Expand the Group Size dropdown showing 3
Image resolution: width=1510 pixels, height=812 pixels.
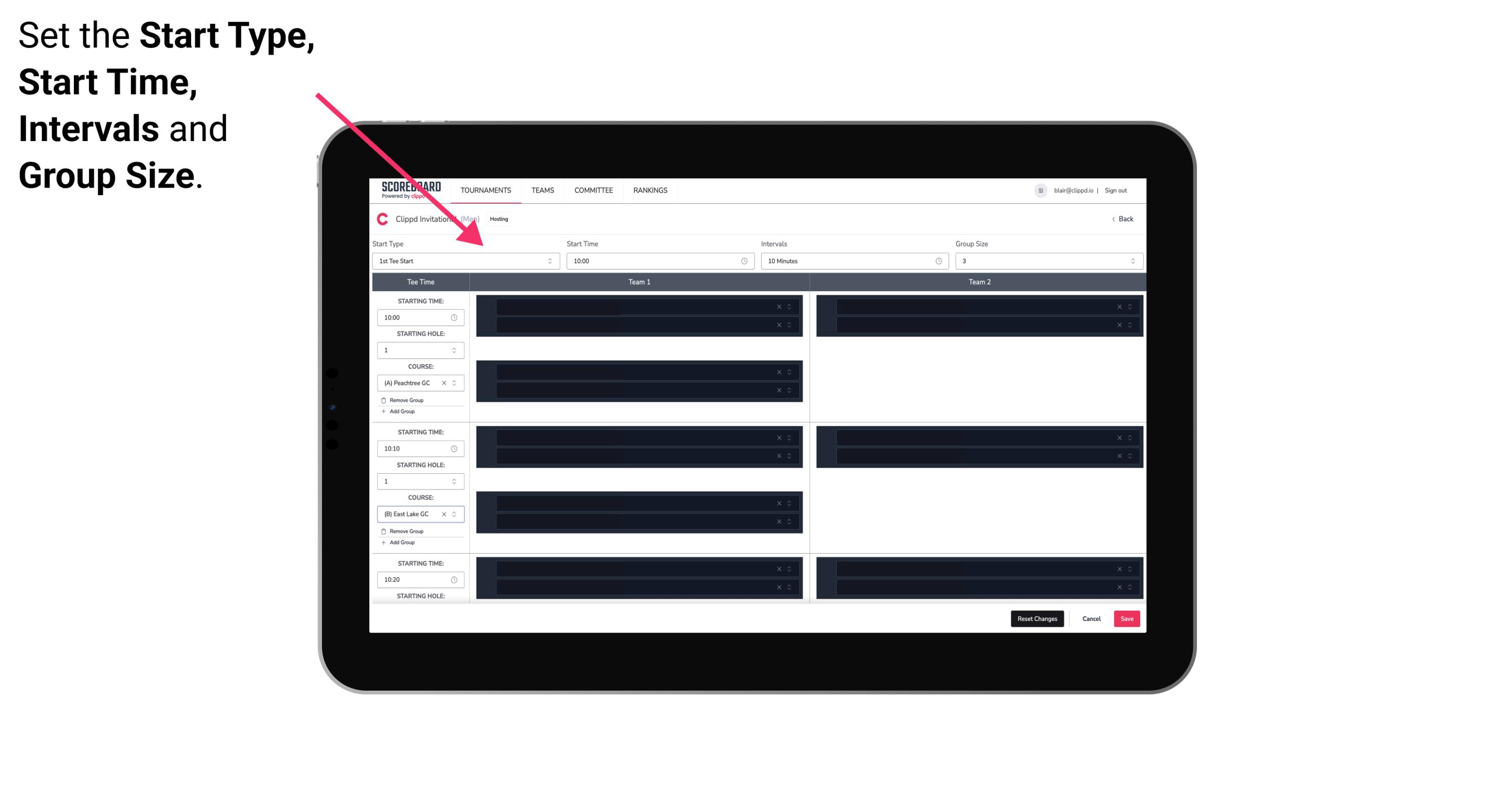(x=1130, y=261)
